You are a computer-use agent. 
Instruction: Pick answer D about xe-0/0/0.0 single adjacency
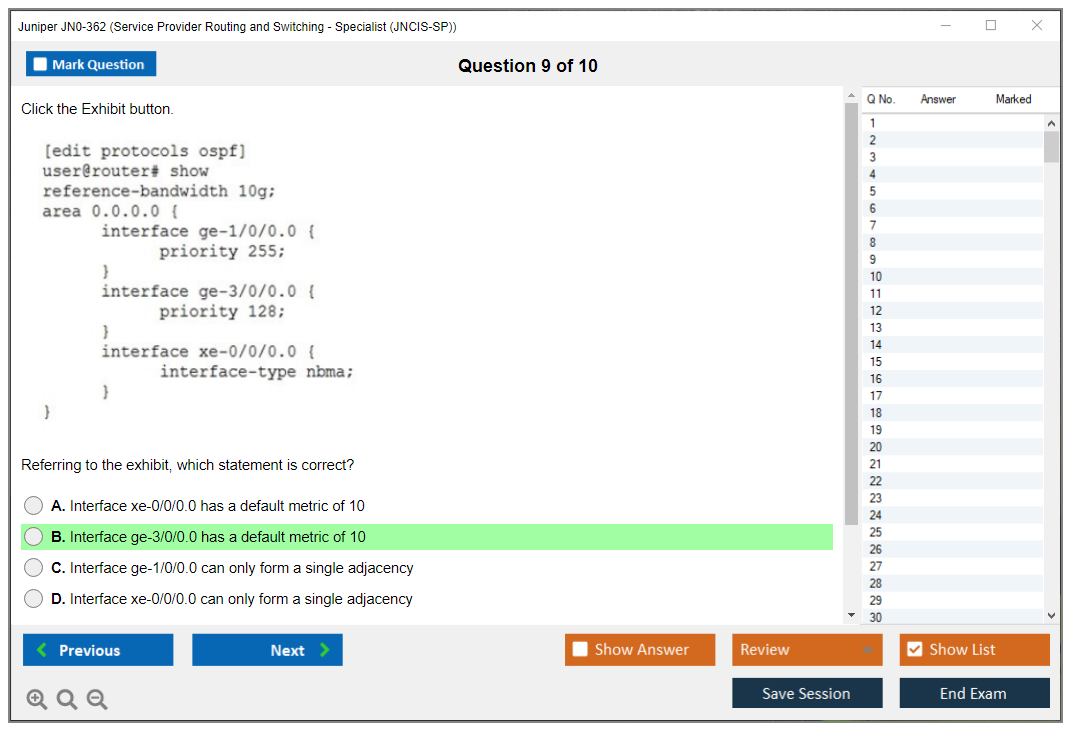tap(34, 599)
